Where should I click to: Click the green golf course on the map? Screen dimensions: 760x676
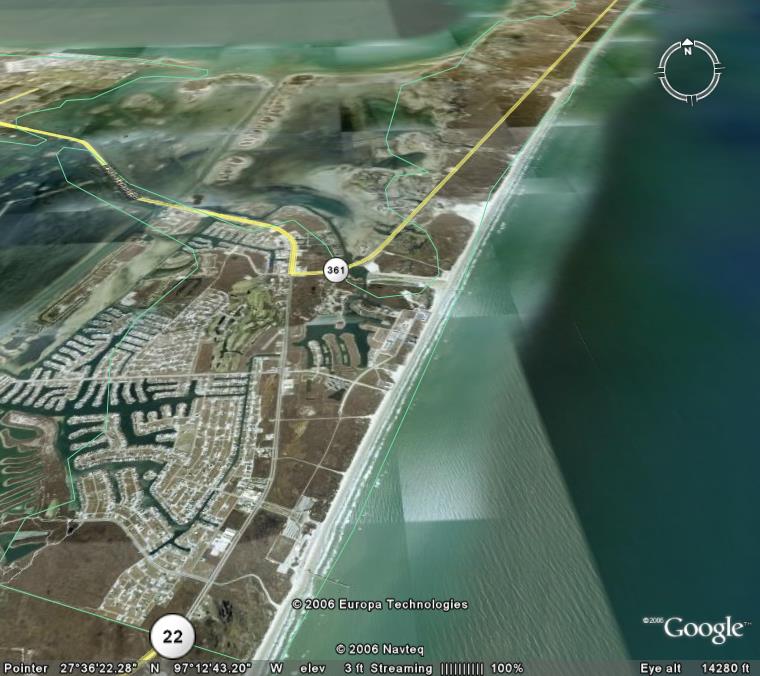pyautogui.click(x=240, y=312)
